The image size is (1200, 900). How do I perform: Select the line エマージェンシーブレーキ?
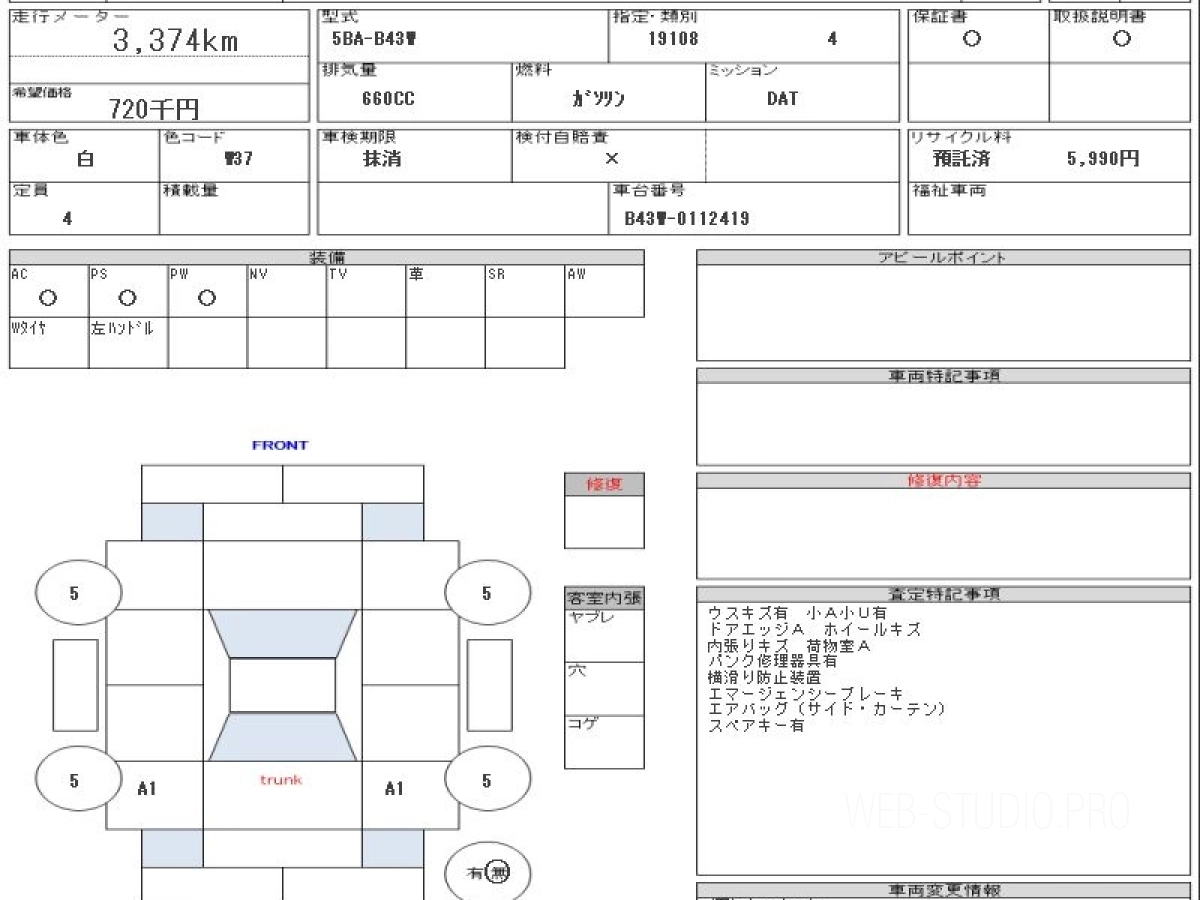(x=805, y=693)
